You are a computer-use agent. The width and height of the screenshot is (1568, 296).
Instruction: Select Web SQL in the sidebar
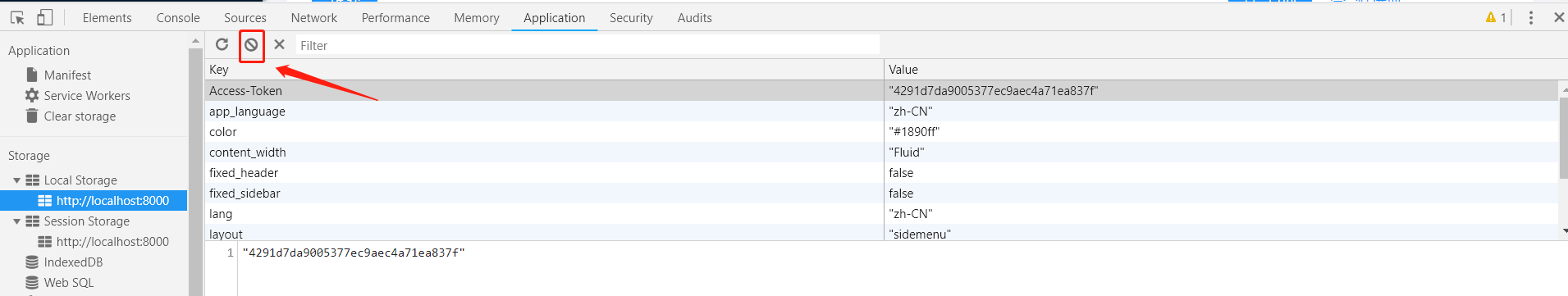pyautogui.click(x=60, y=283)
